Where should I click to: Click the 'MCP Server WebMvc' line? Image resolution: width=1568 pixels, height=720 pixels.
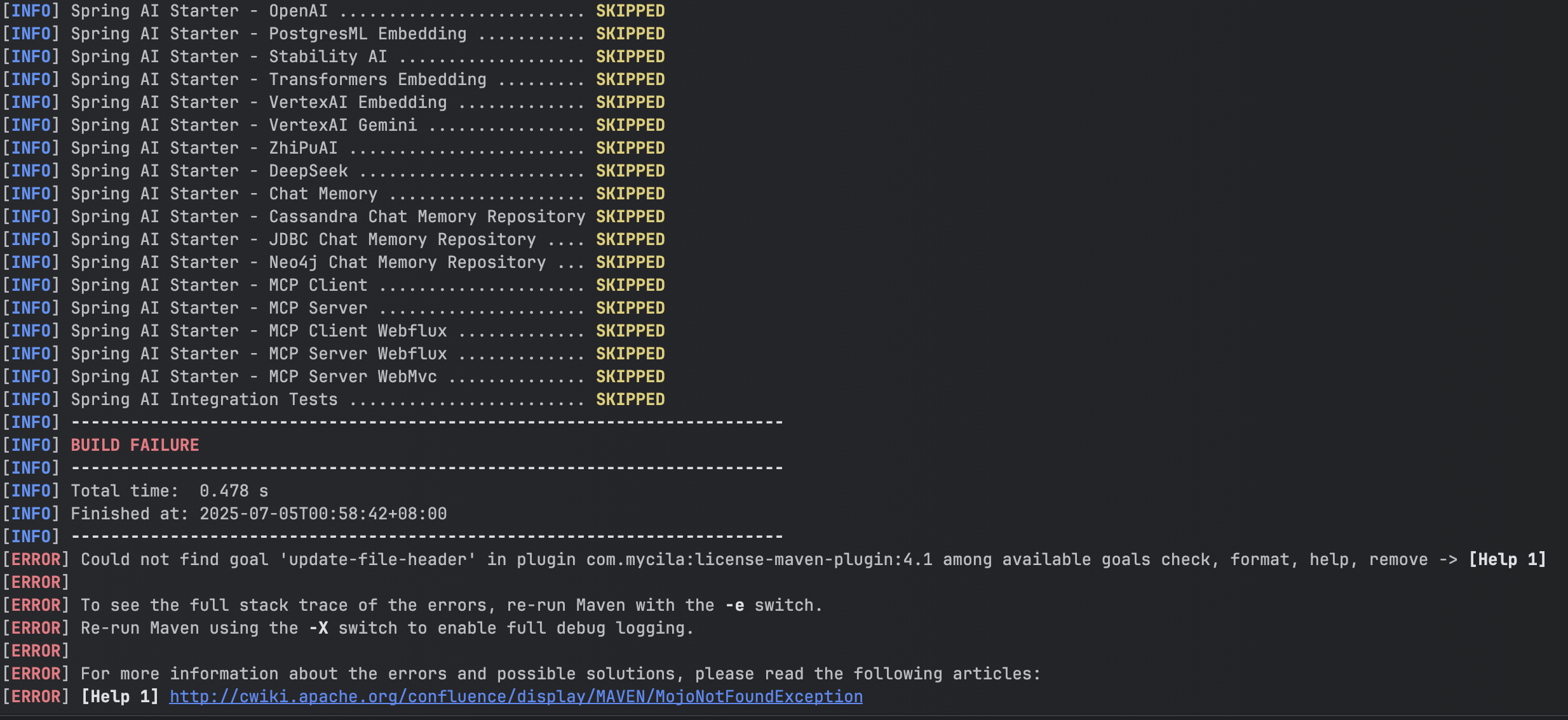(334, 377)
